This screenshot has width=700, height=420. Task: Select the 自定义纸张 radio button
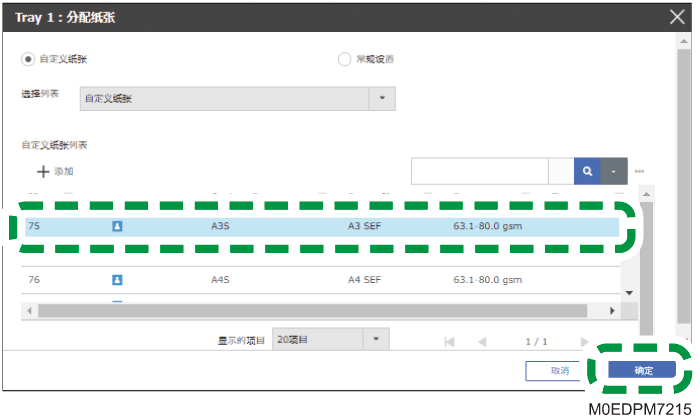click(28, 59)
